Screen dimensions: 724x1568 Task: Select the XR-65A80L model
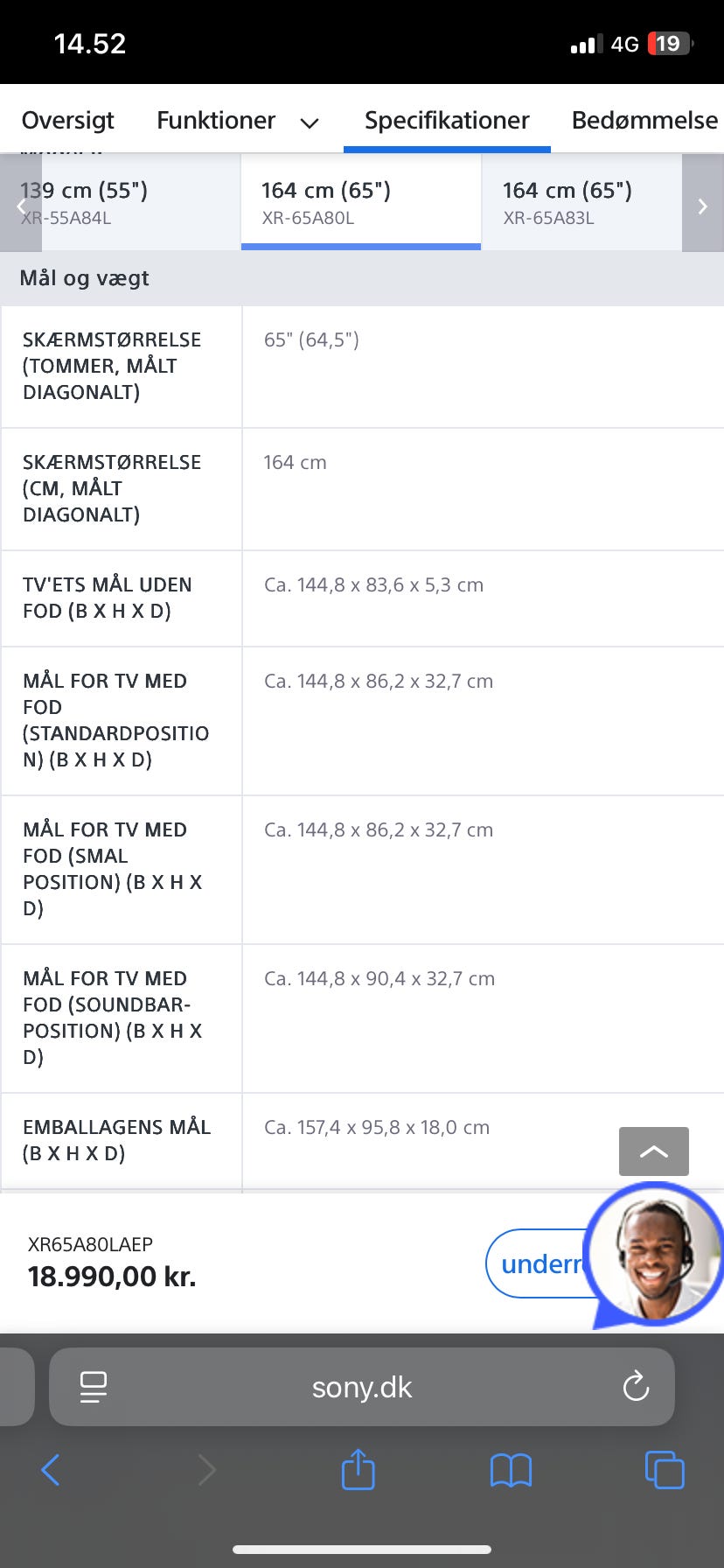coord(360,203)
